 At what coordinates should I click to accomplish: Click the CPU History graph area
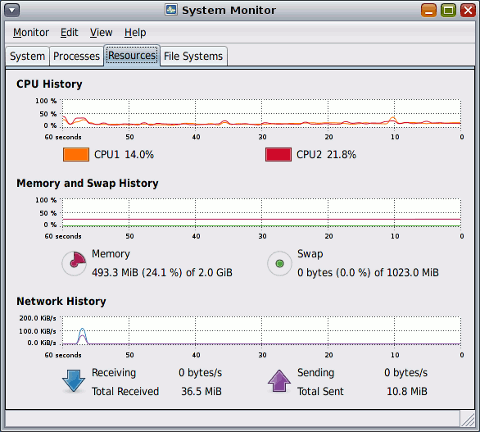point(262,113)
